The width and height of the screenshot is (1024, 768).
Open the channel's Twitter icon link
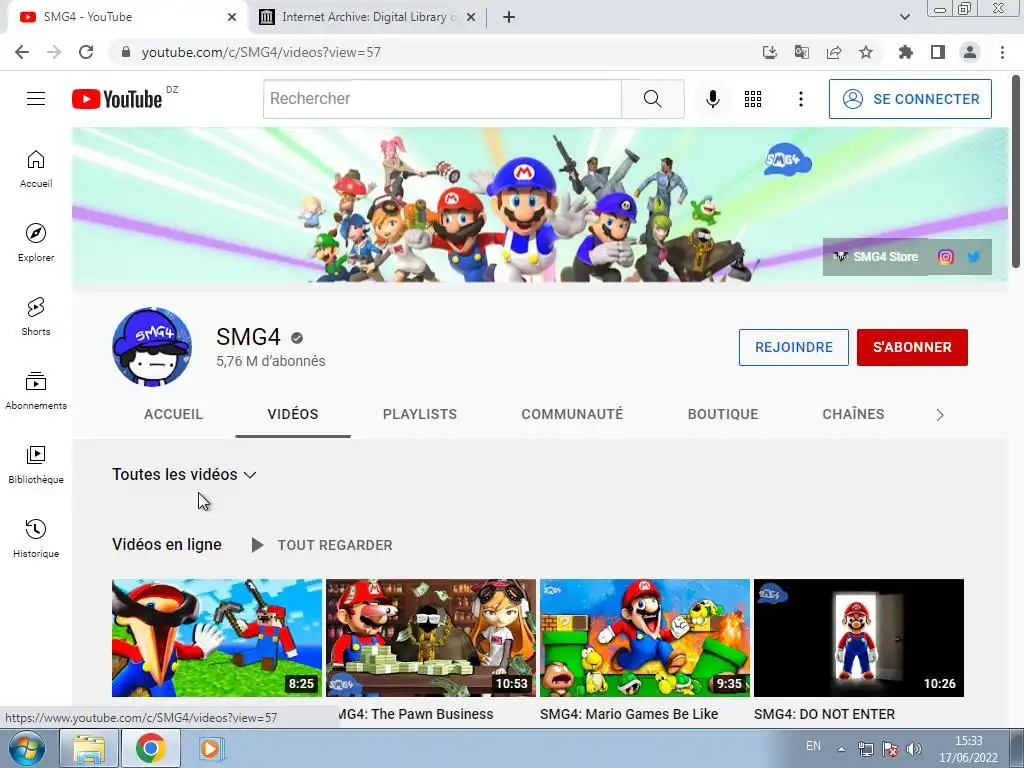pyautogui.click(x=974, y=257)
